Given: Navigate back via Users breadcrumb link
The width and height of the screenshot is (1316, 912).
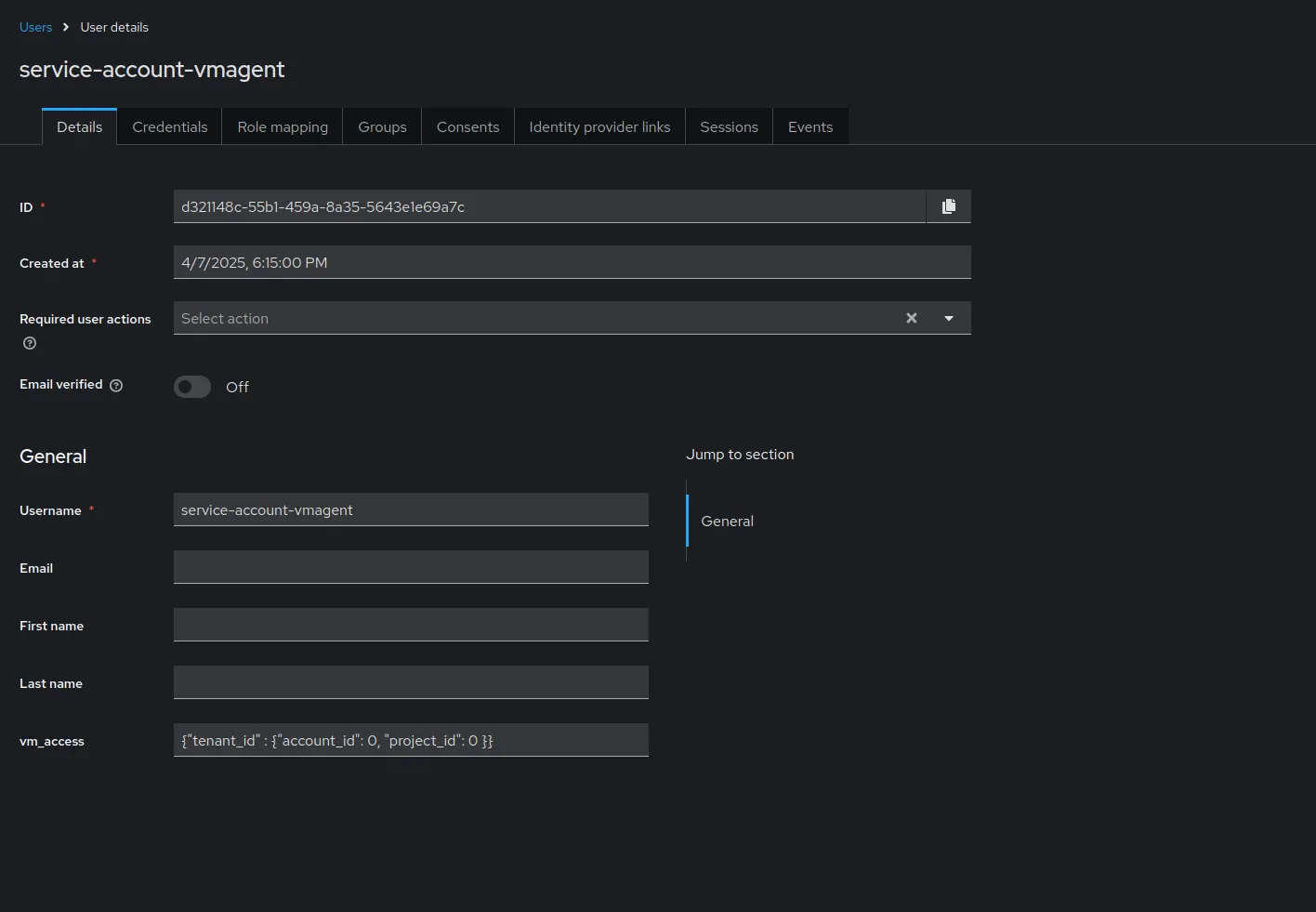Looking at the screenshot, I should [35, 27].
